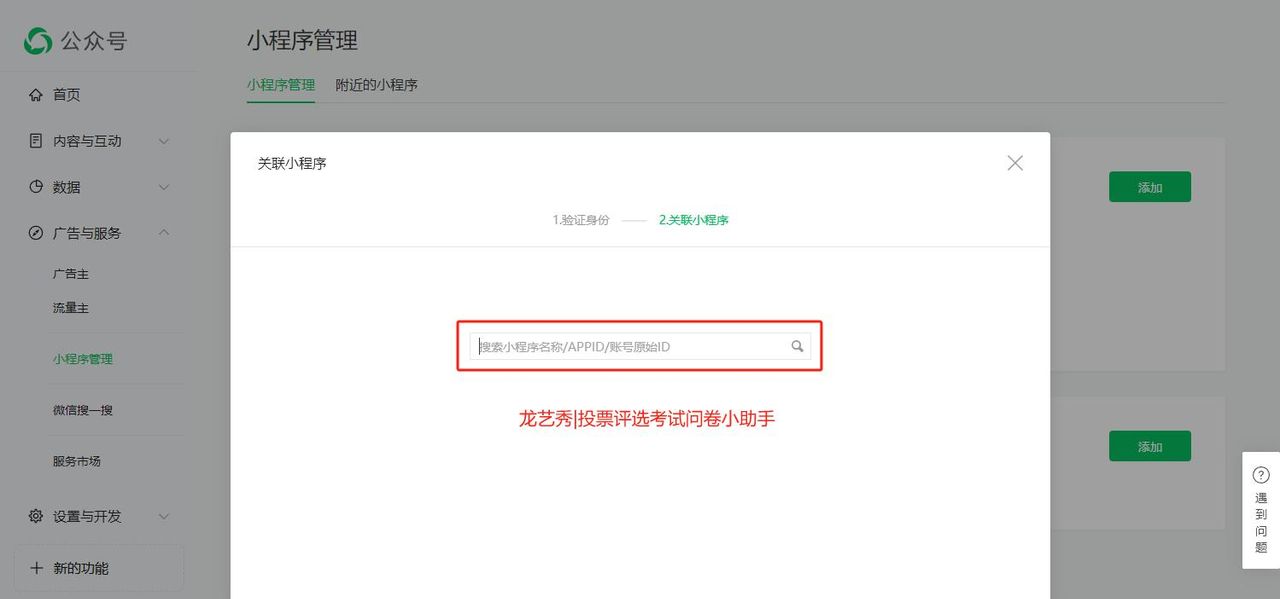Open the 流量主 sidebar entry
Viewport: 1280px width, 599px height.
point(70,307)
